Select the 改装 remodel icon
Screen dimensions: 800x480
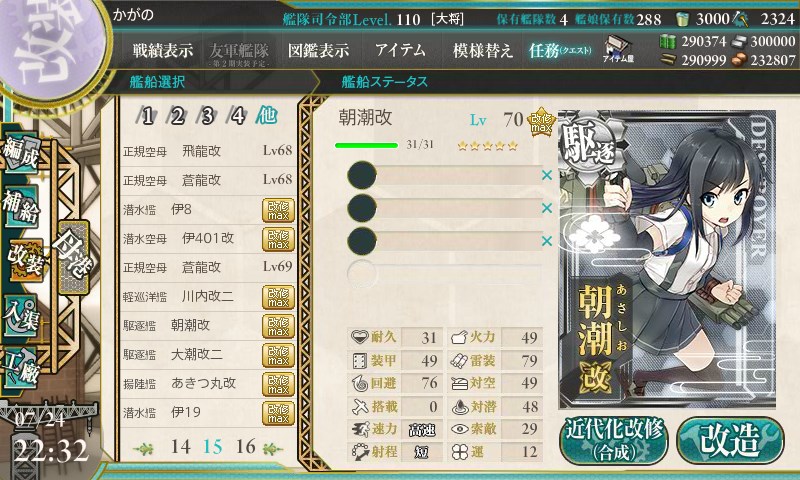[26, 260]
